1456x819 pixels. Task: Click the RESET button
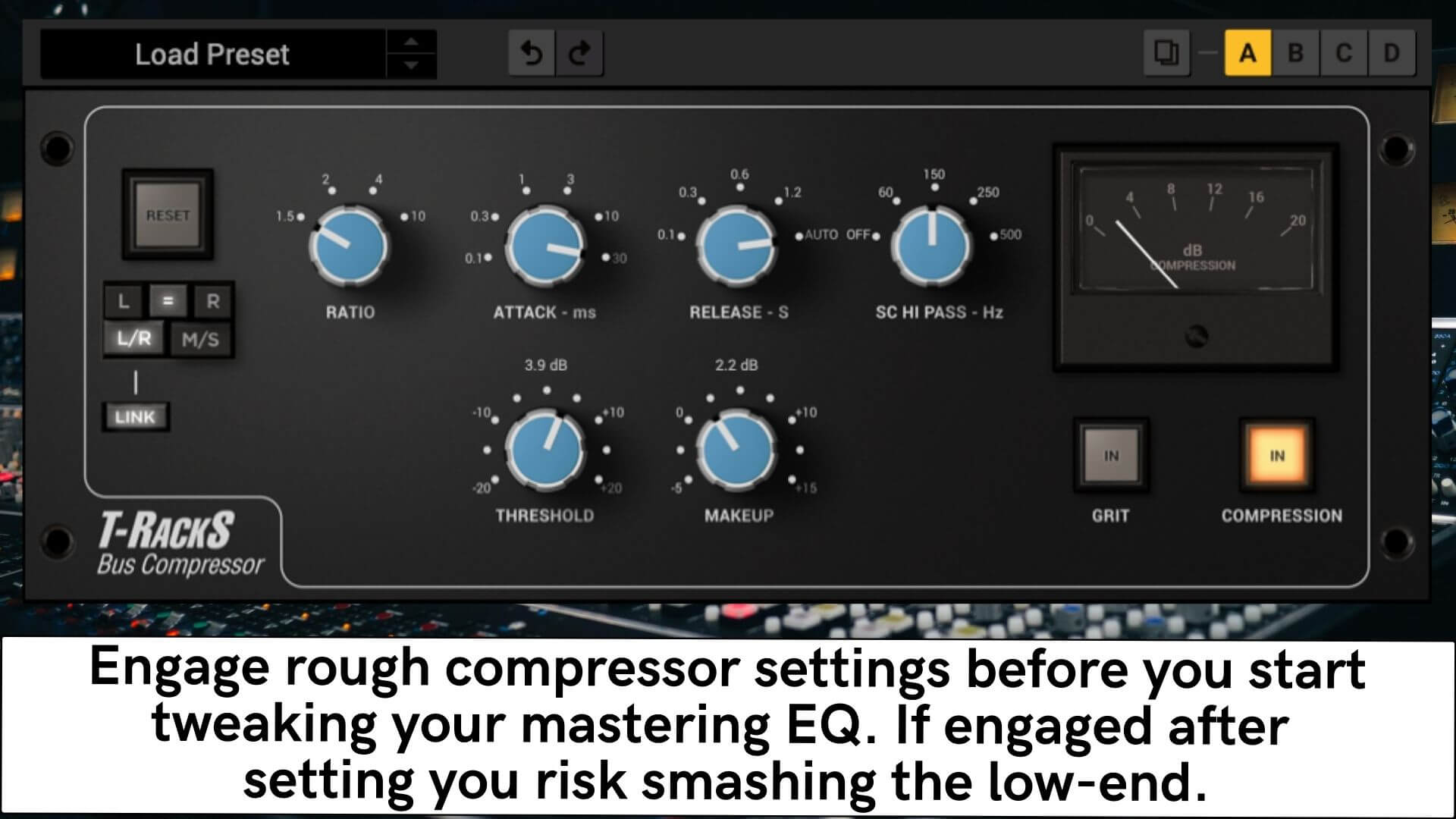pos(168,215)
